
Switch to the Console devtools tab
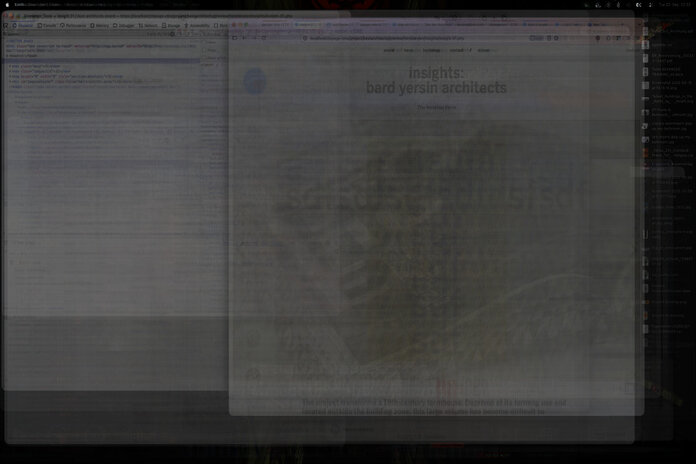47,26
